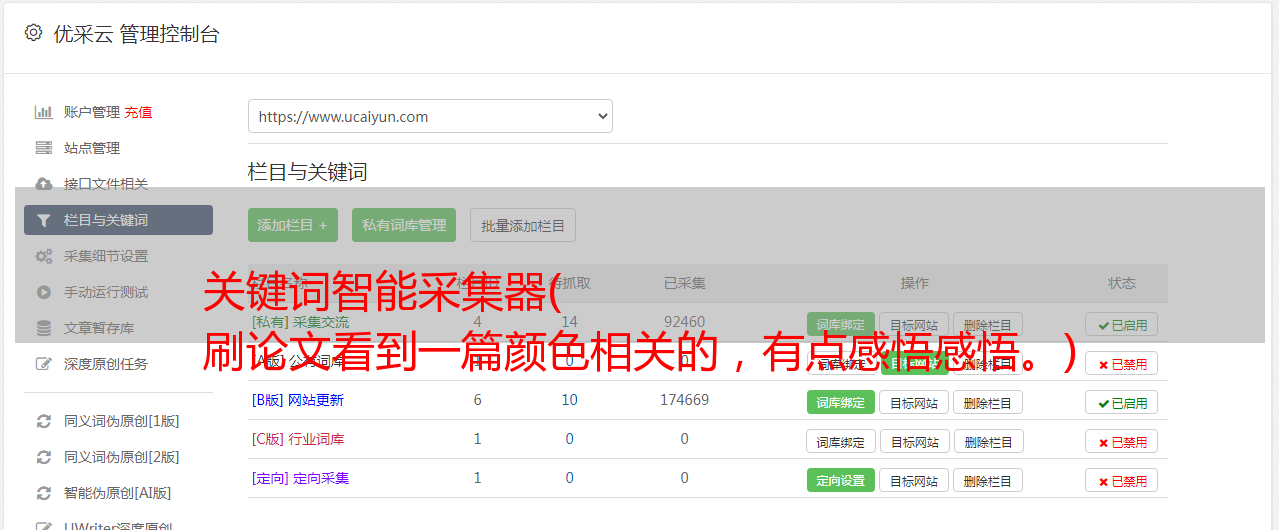Open the [B版] 网站更新 column link

pyautogui.click(x=298, y=400)
